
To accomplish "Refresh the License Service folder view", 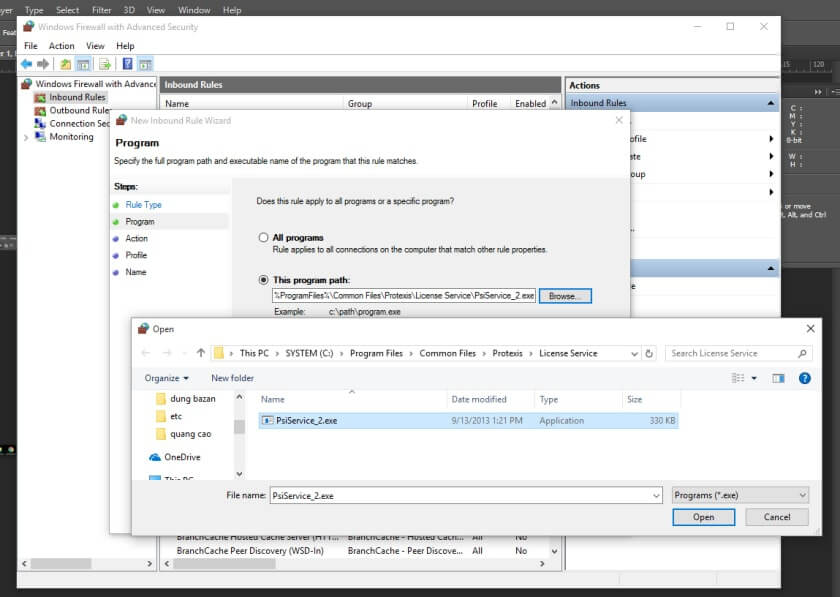I will [x=650, y=353].
